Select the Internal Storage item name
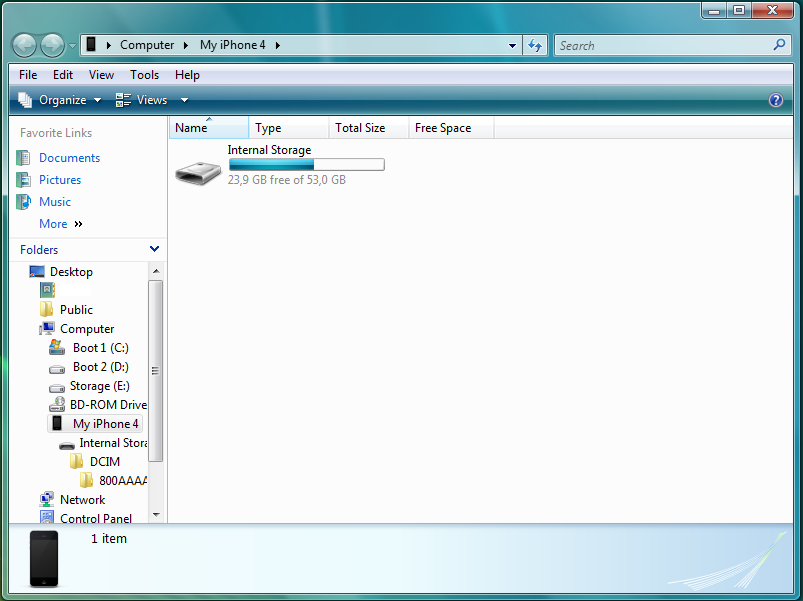 point(269,149)
